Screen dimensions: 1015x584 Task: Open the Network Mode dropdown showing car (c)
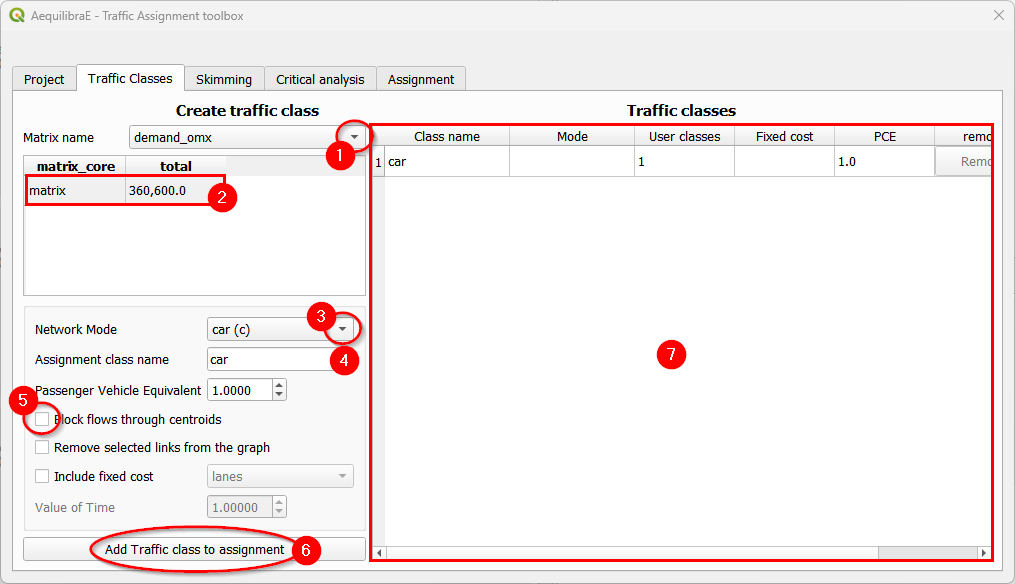(x=344, y=329)
